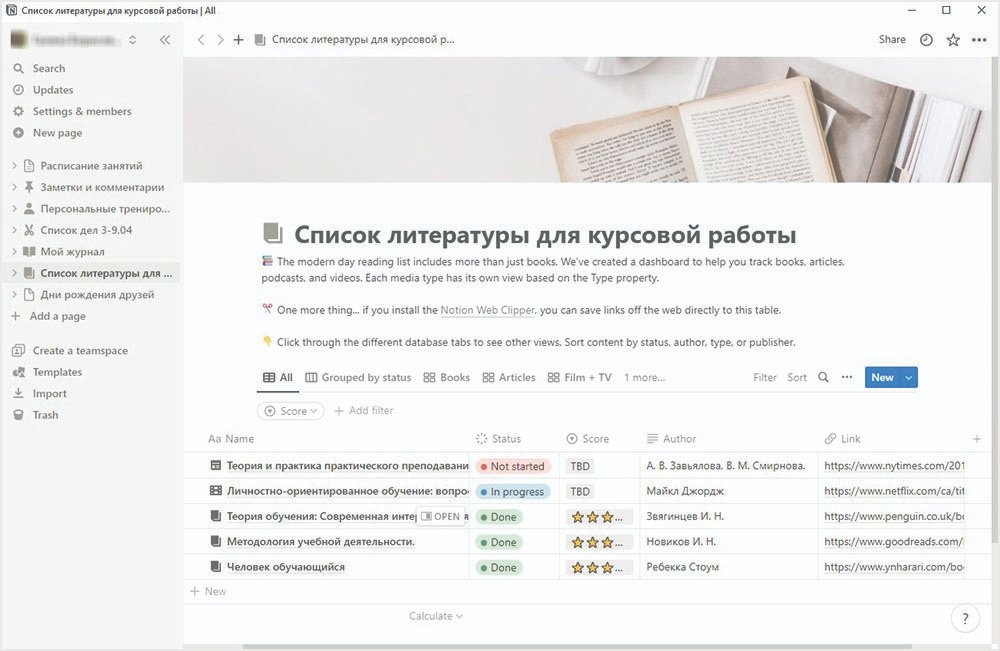This screenshot has width=1000, height=651.
Task: Click the Share button
Action: (x=892, y=40)
